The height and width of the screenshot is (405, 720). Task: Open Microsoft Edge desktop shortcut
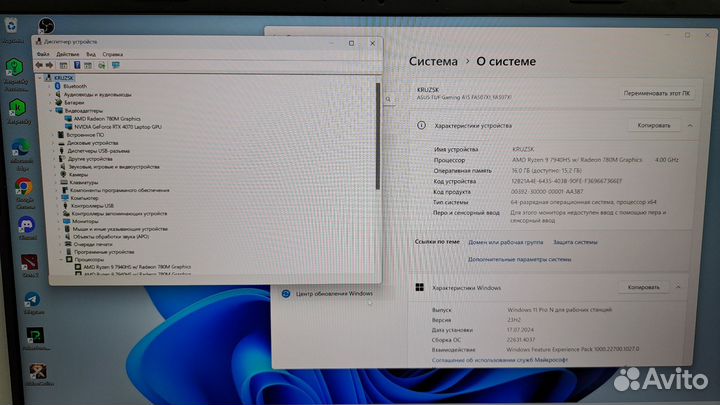(x=21, y=148)
